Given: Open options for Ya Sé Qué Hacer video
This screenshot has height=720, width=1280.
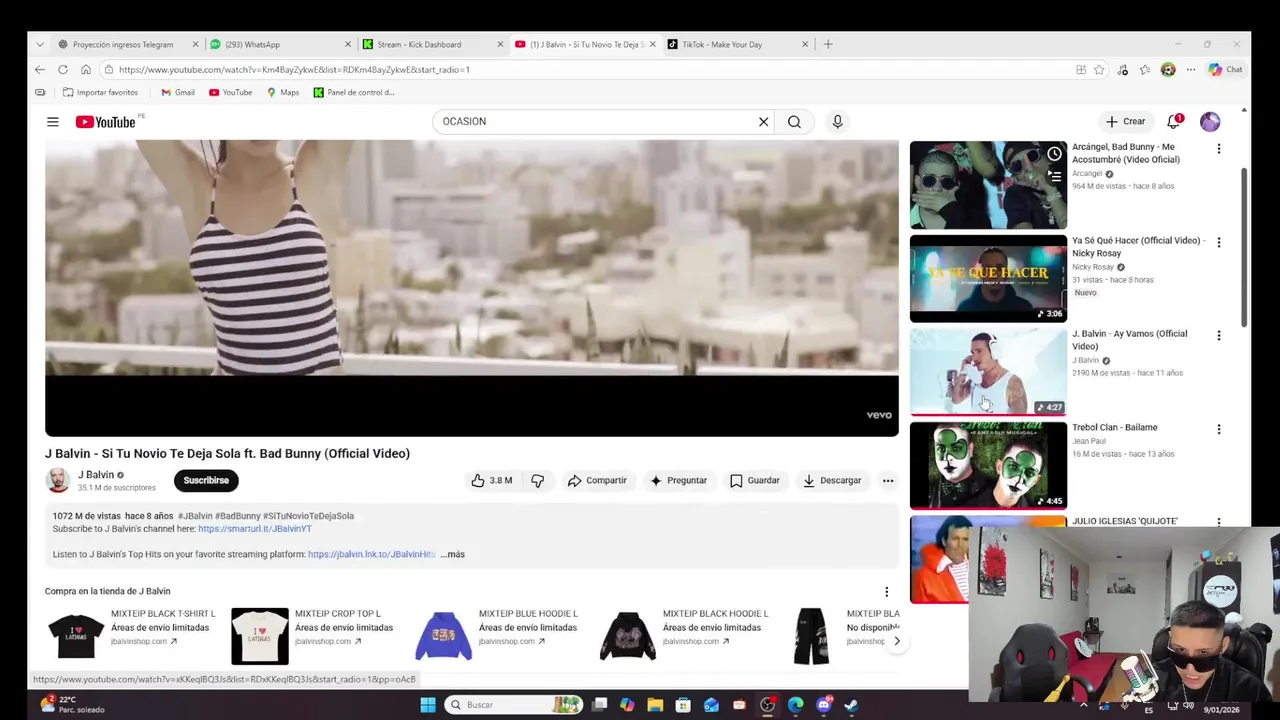Looking at the screenshot, I should (x=1218, y=242).
